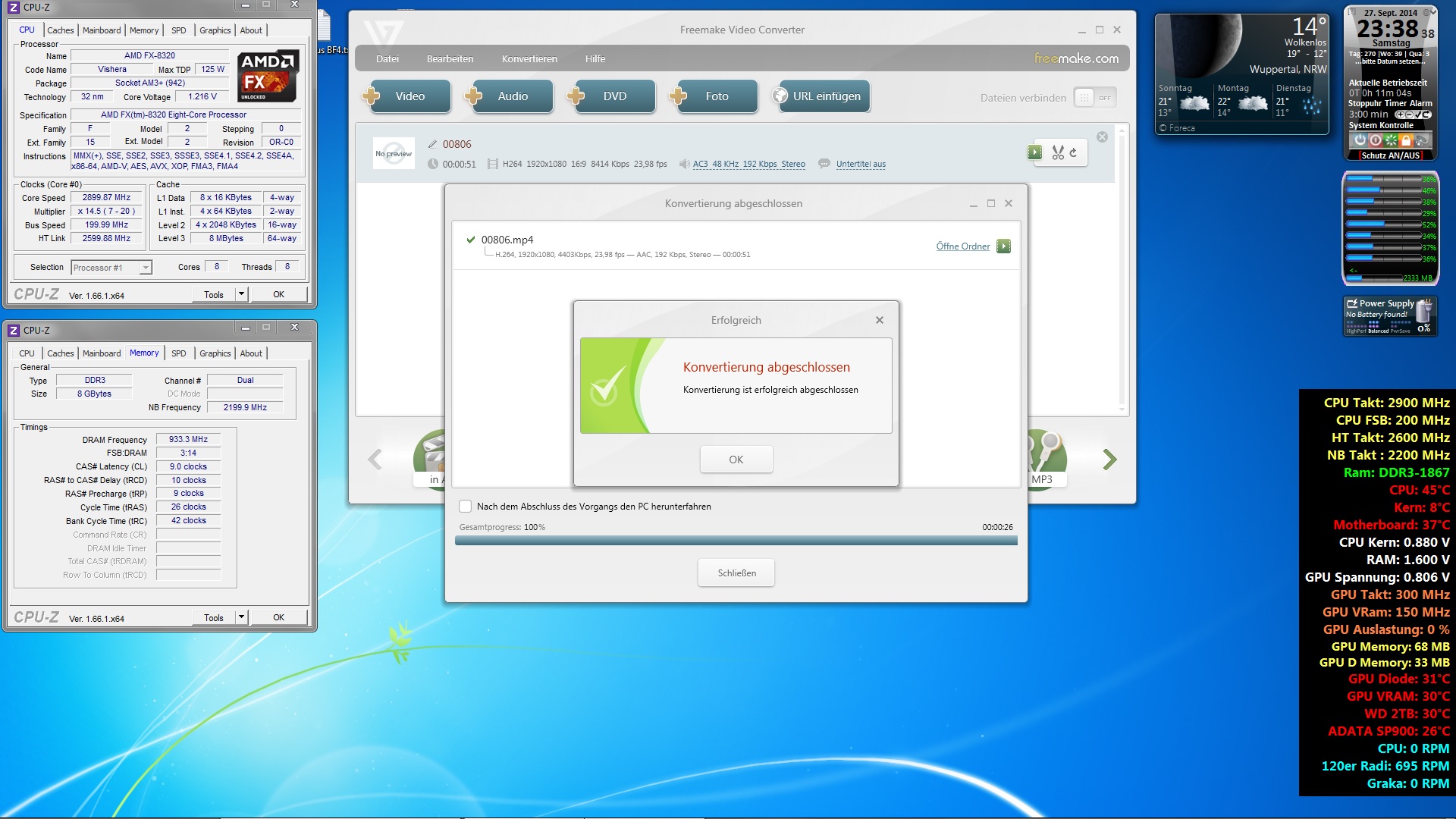
Task: Click the Gesamtprogress progress bar
Action: coord(736,541)
